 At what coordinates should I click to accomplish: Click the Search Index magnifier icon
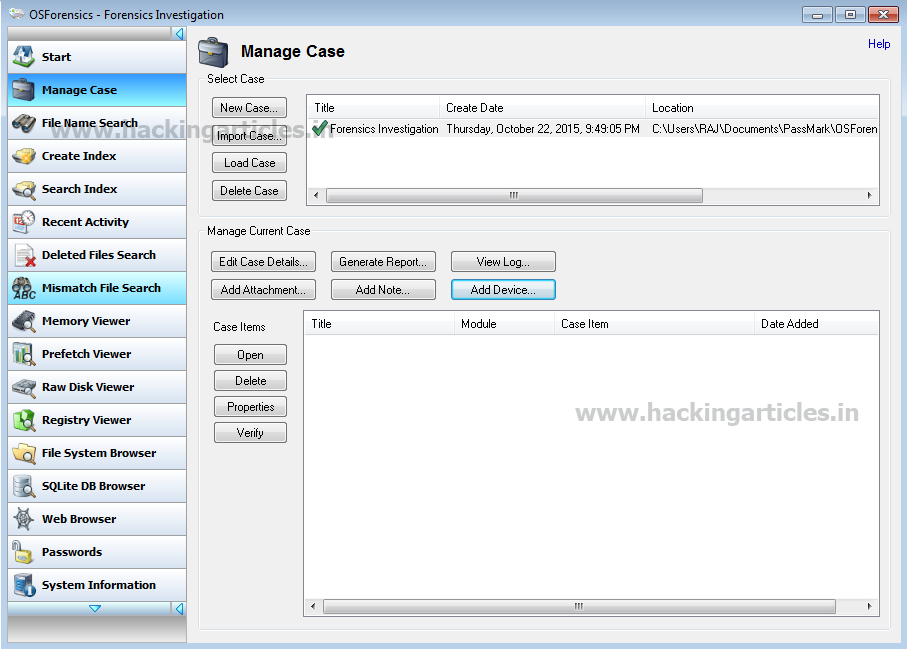(x=24, y=189)
